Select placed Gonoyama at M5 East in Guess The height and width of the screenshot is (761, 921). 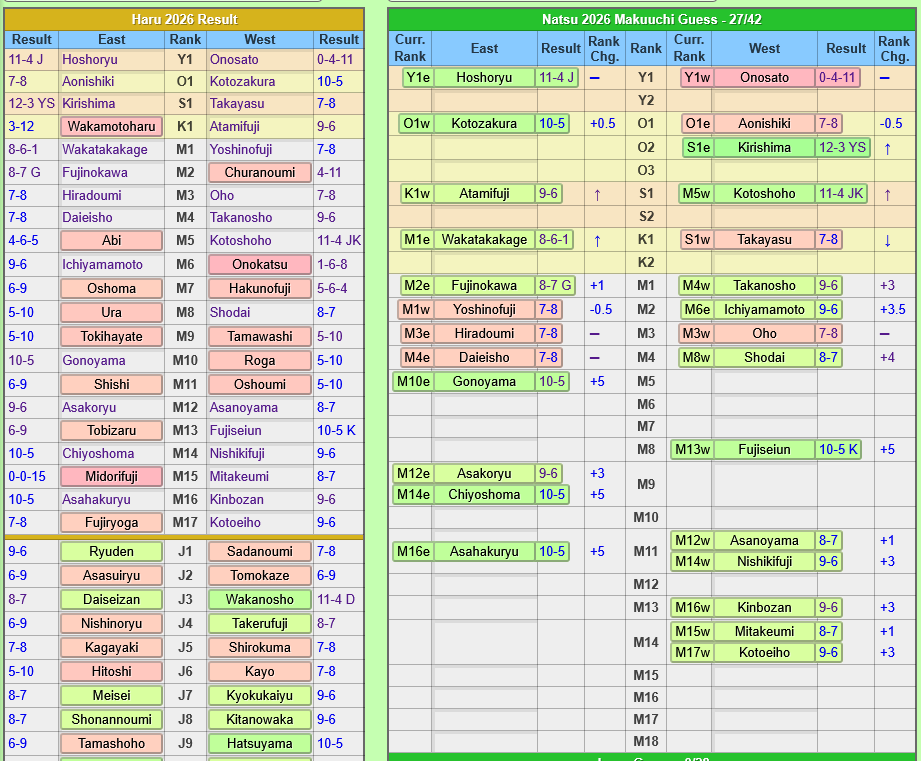point(481,382)
